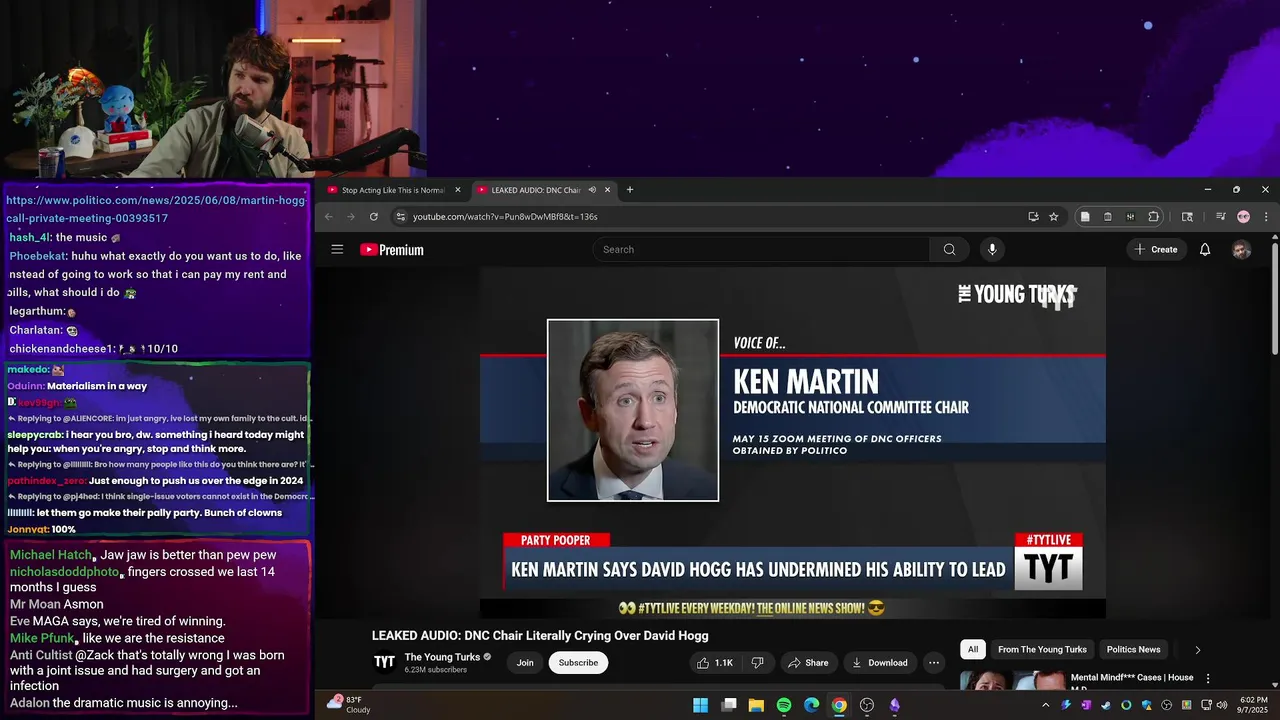Open the Chrome three-dot menu
The width and height of the screenshot is (1280, 720).
tap(1266, 216)
